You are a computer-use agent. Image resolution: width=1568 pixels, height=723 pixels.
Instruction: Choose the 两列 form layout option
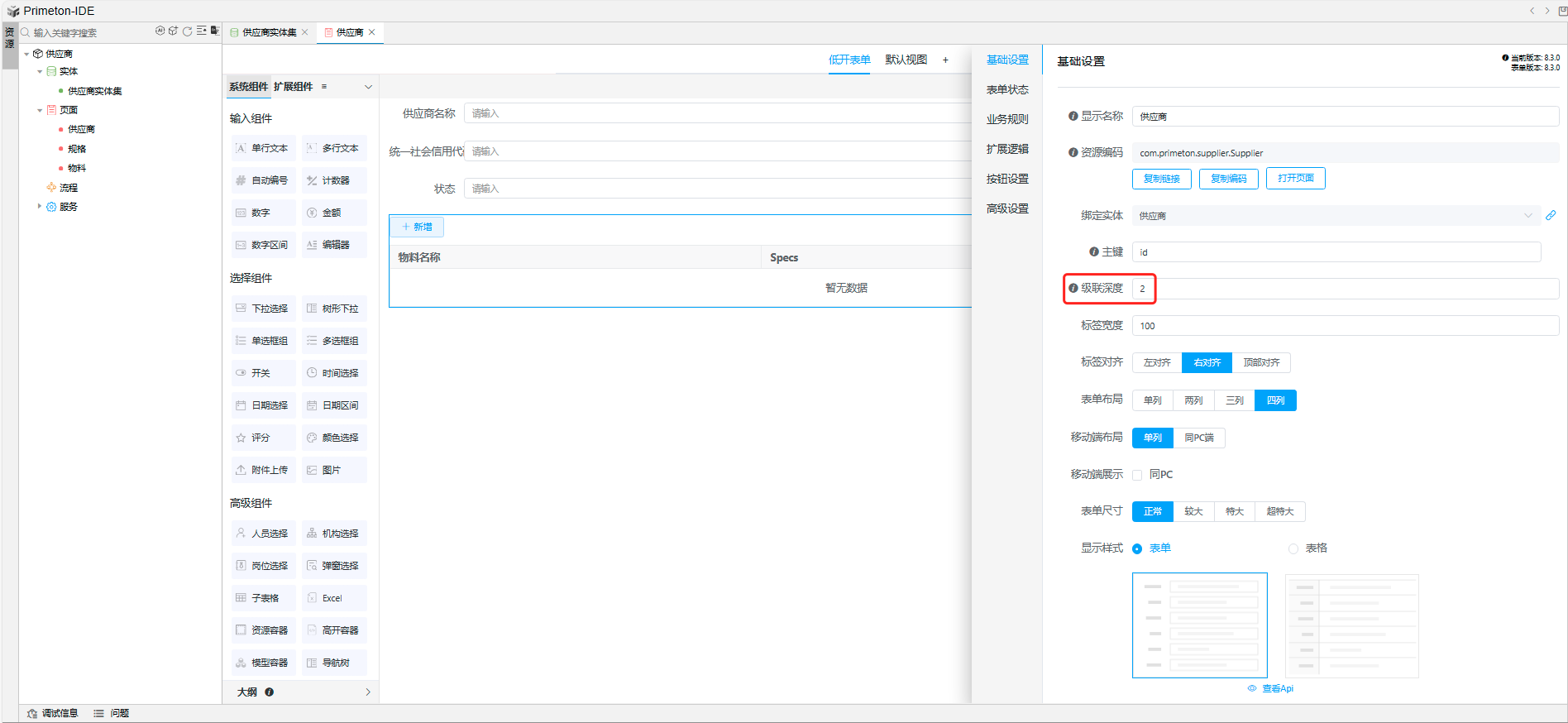coord(1193,400)
